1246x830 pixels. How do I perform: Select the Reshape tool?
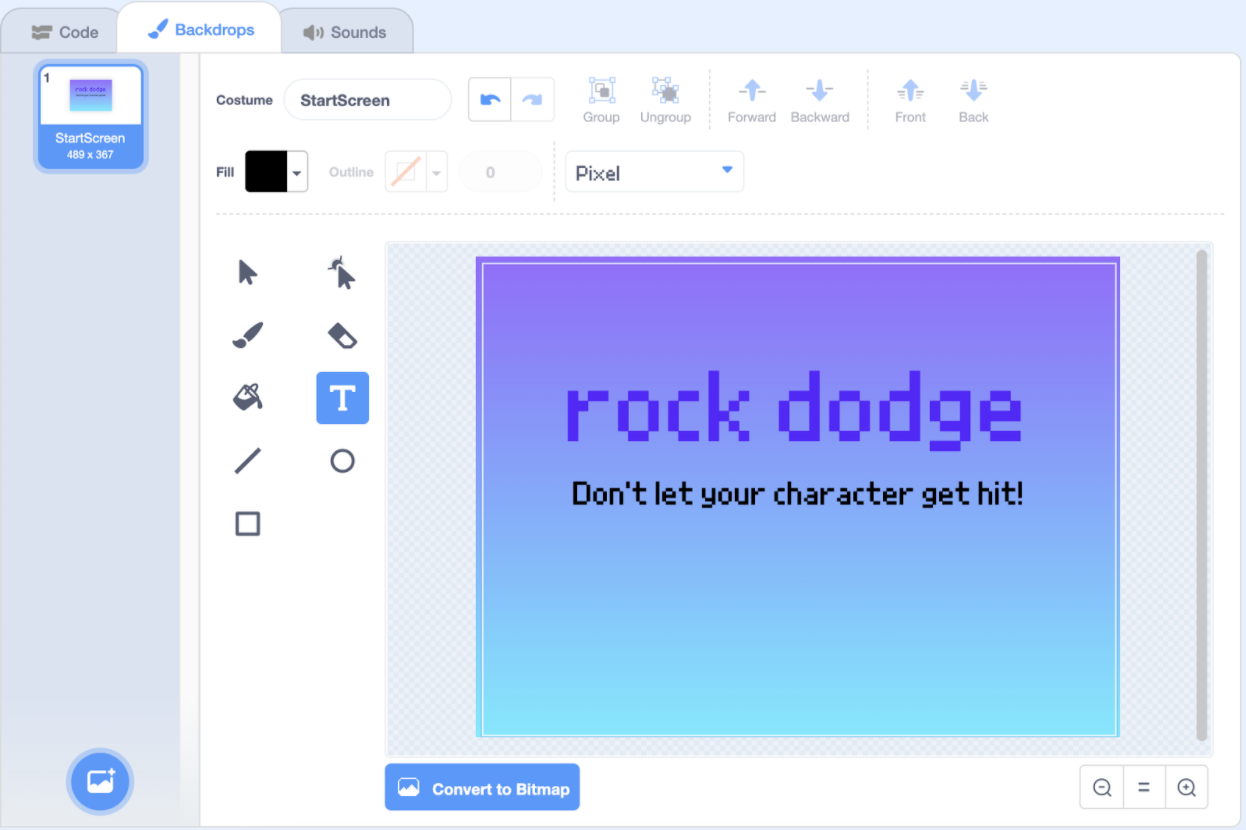(x=342, y=272)
